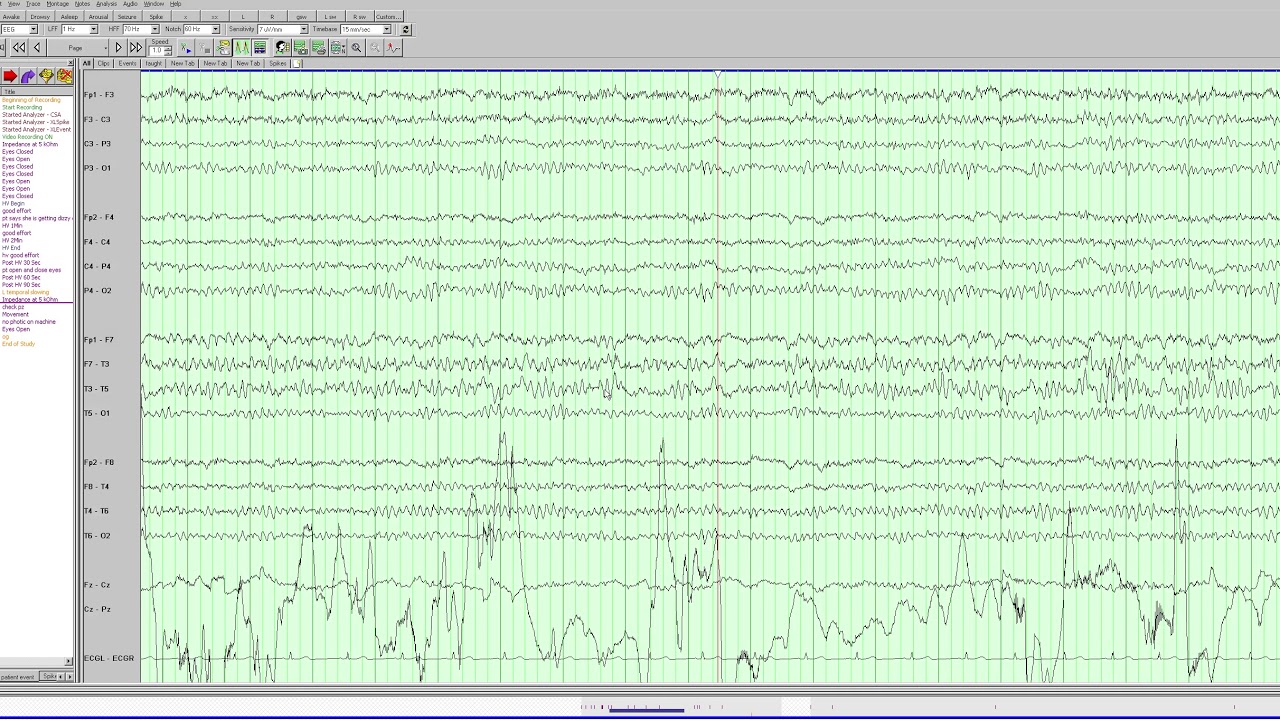
Task: Click the green camera snapshot icon
Action: pos(300,48)
